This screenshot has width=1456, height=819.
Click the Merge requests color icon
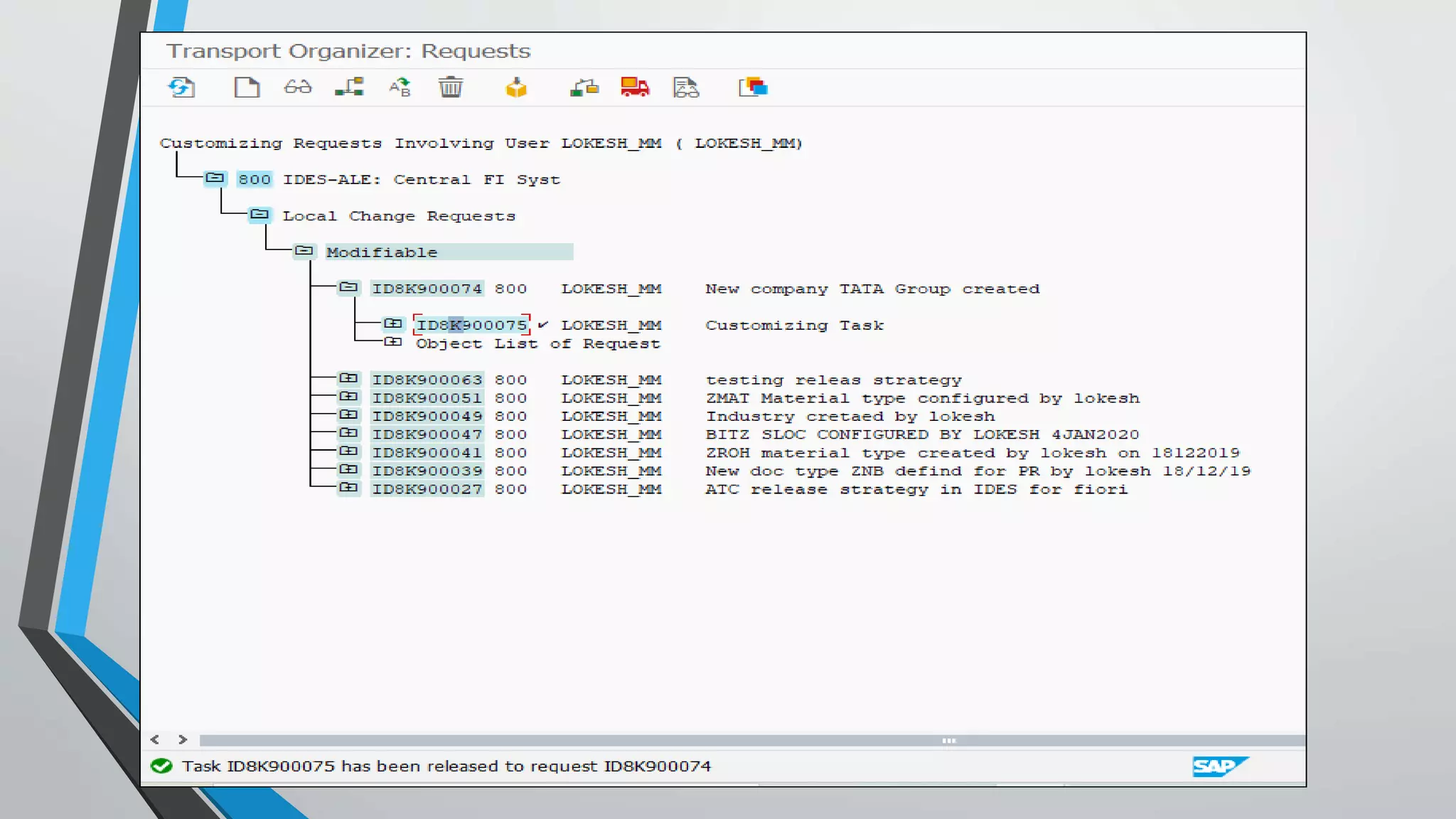click(x=753, y=87)
